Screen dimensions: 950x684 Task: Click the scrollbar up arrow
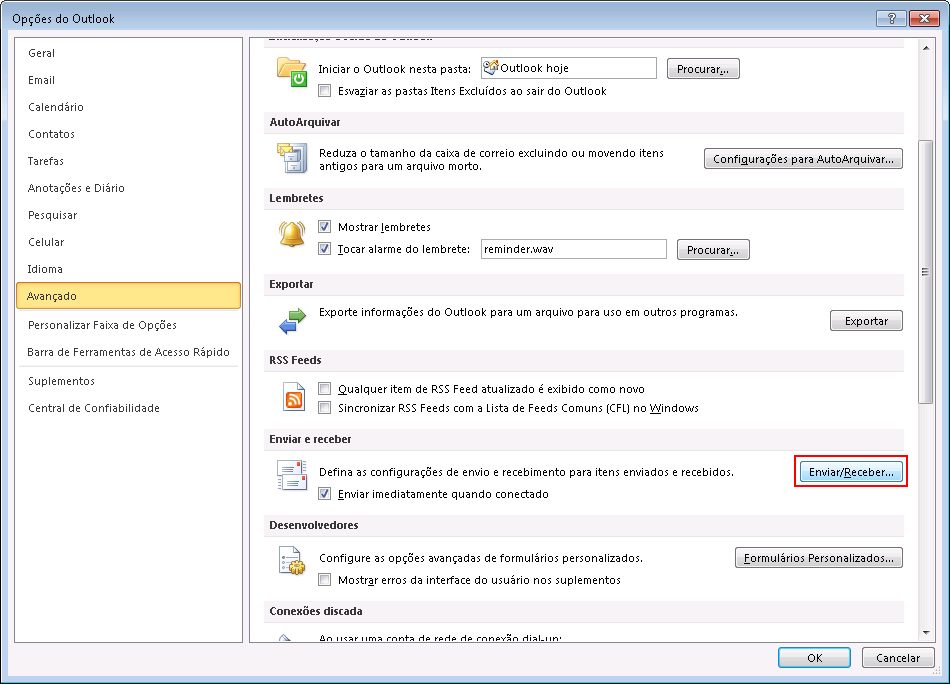tap(926, 48)
